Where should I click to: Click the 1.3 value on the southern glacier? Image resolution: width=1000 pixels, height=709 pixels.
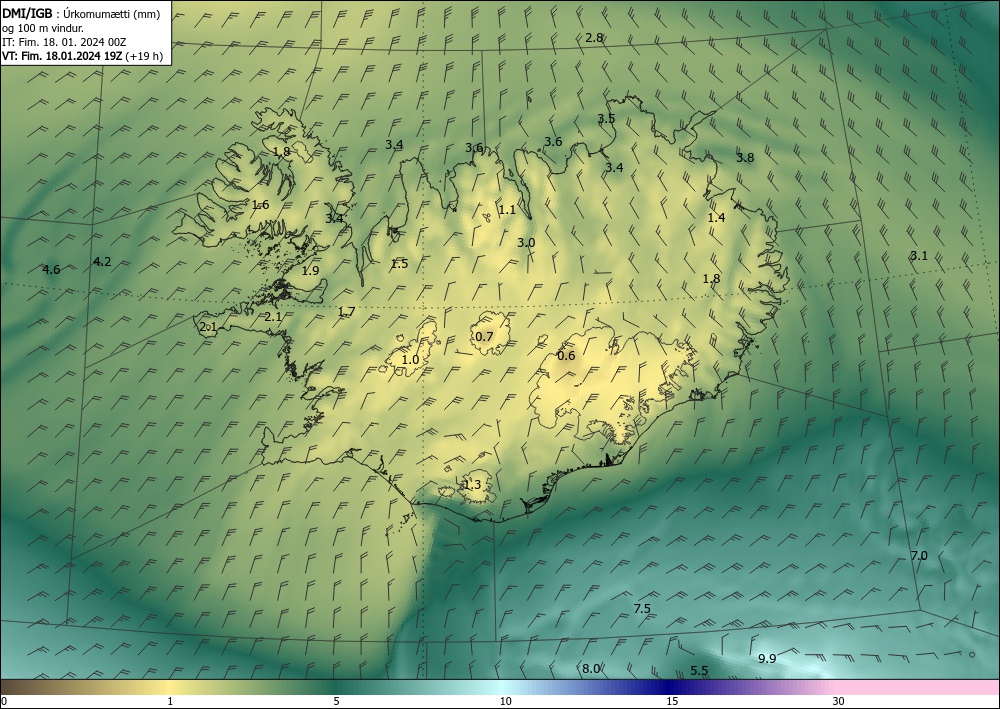(x=472, y=485)
